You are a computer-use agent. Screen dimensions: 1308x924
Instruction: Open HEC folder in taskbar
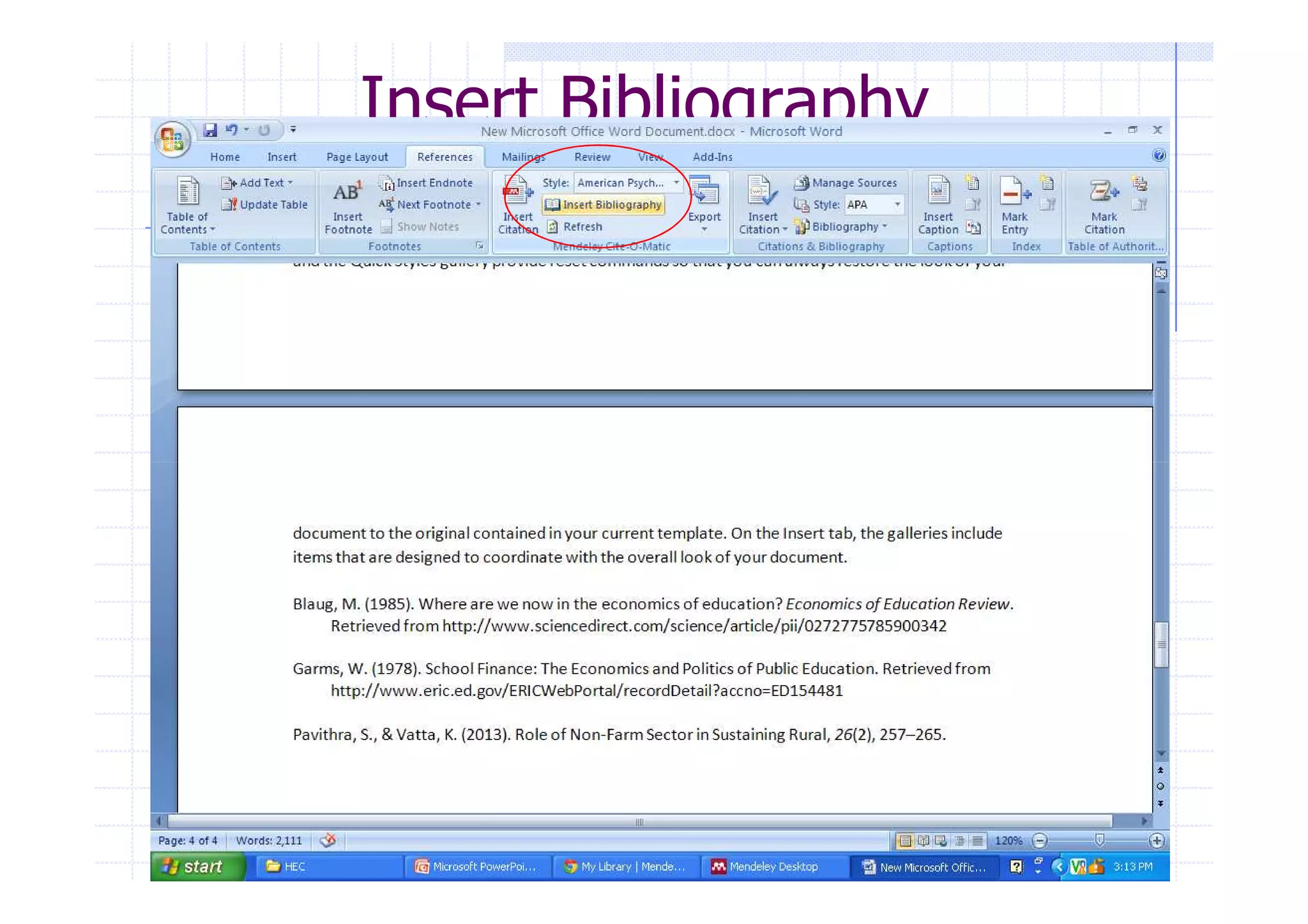pos(329,867)
